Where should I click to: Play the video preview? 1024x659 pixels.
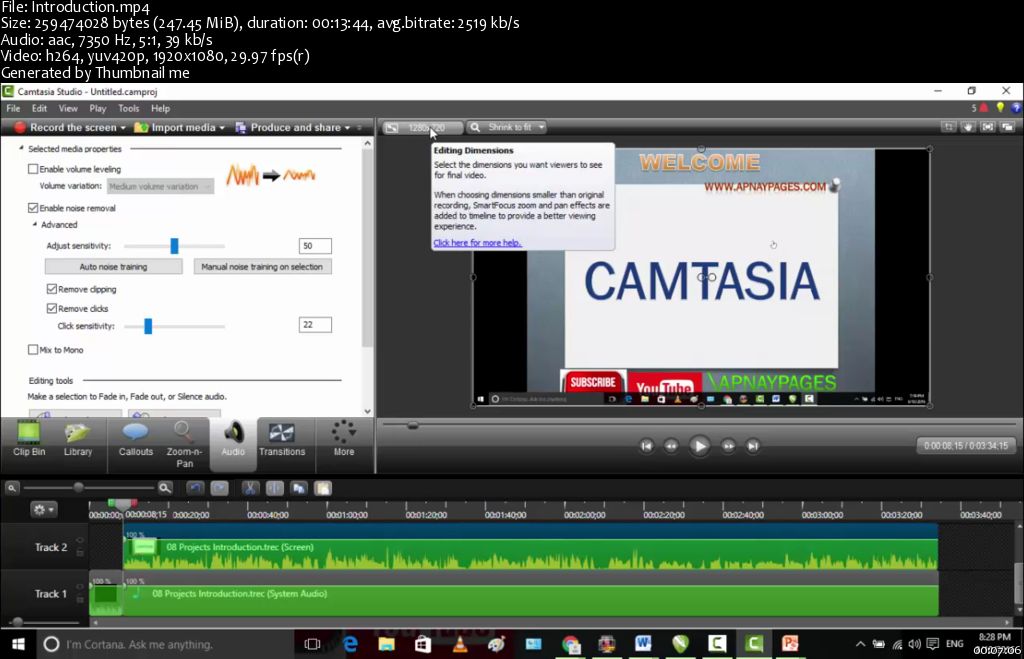click(x=699, y=446)
